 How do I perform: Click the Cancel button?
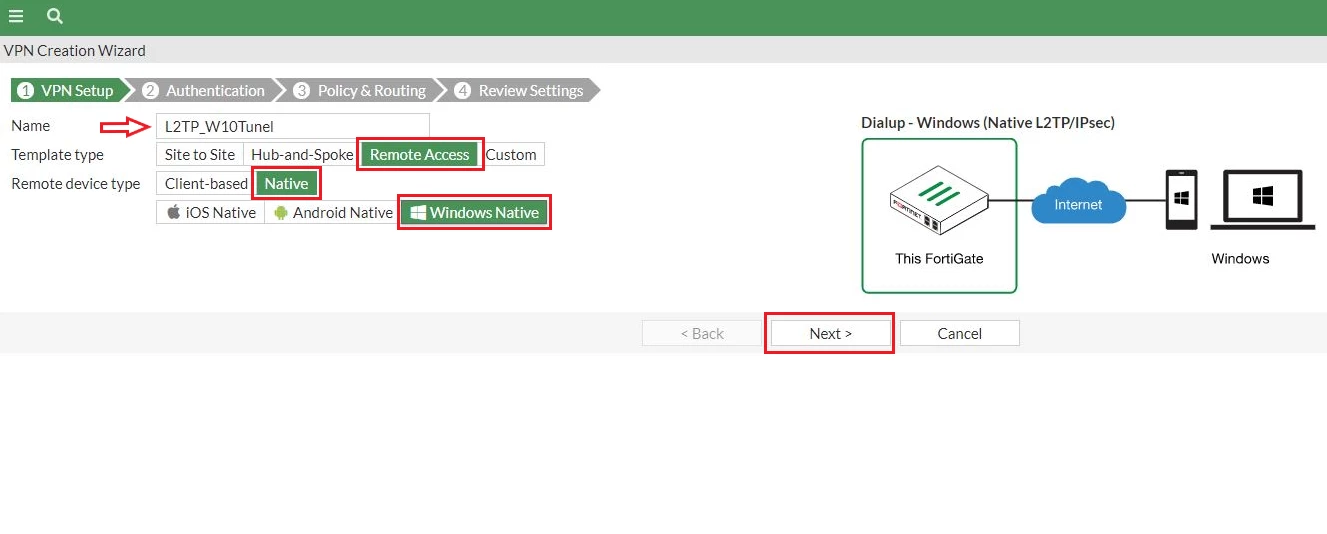click(x=960, y=334)
